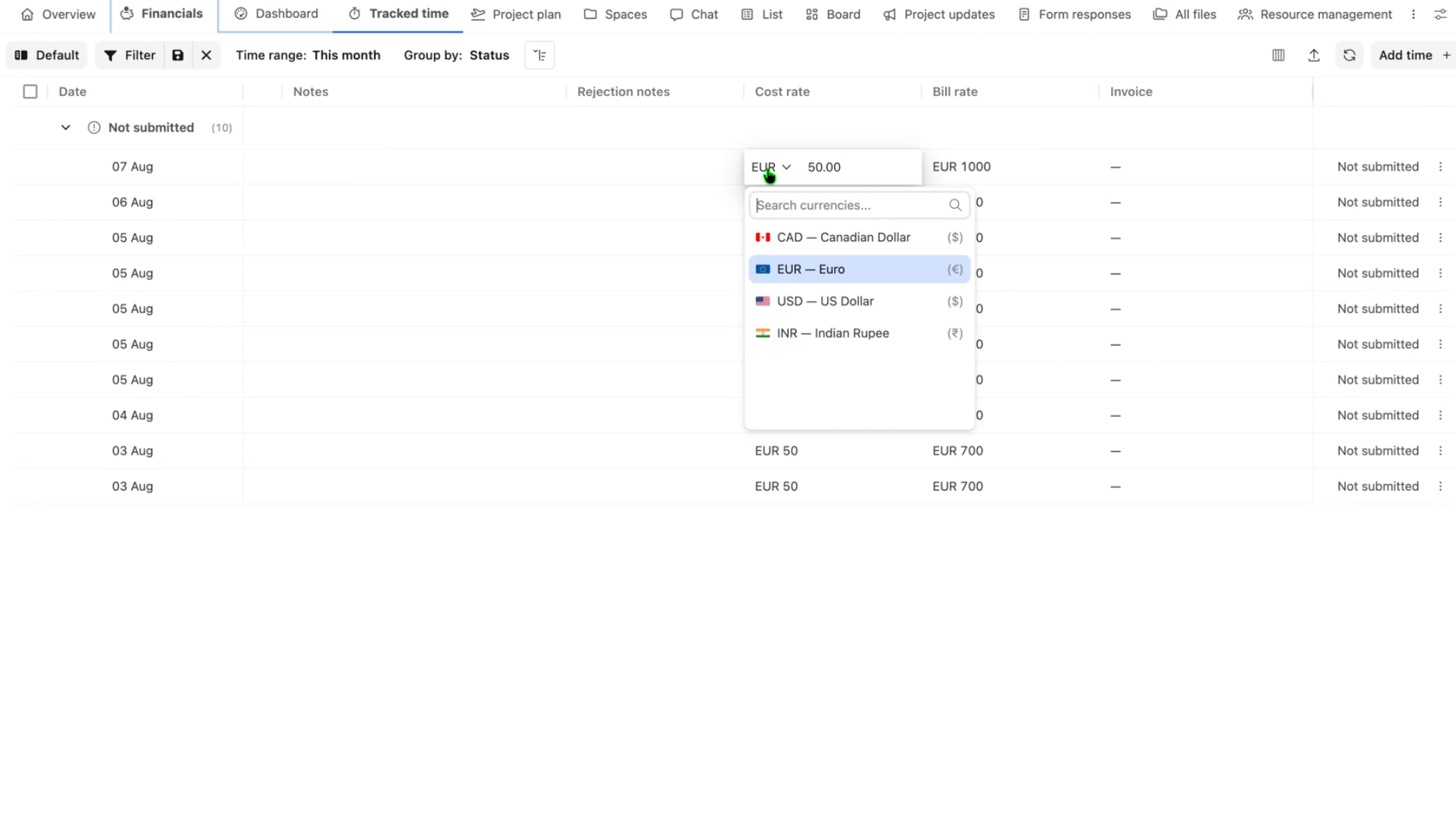Image resolution: width=1456 pixels, height=814 pixels.
Task: Open the tab bar more options menu
Action: point(1413,14)
